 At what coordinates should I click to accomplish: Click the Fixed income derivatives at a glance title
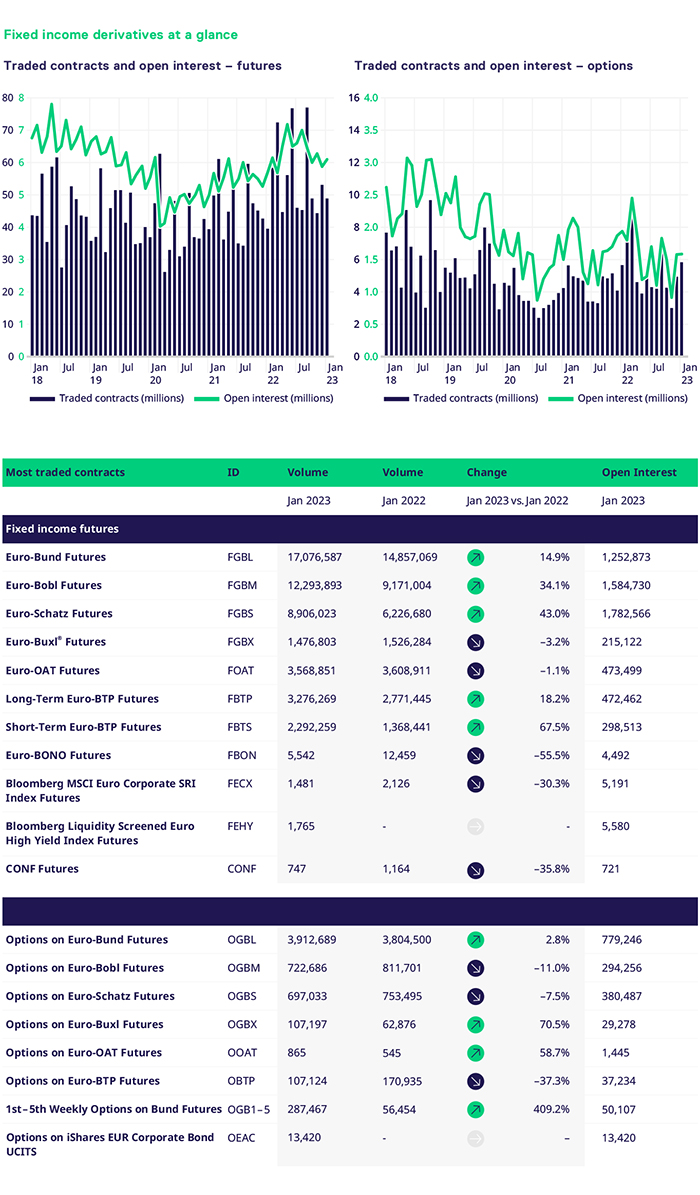coord(121,35)
